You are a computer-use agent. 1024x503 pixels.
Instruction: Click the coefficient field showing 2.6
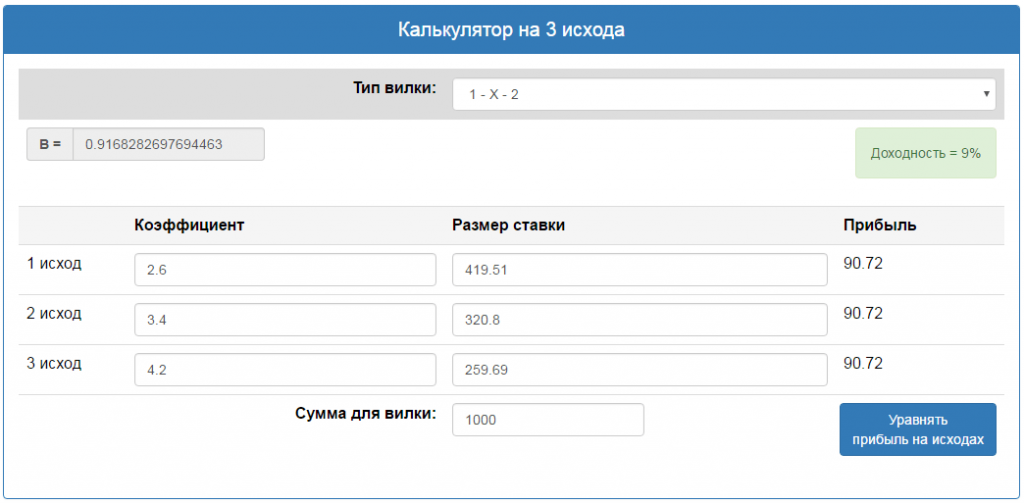pos(285,270)
